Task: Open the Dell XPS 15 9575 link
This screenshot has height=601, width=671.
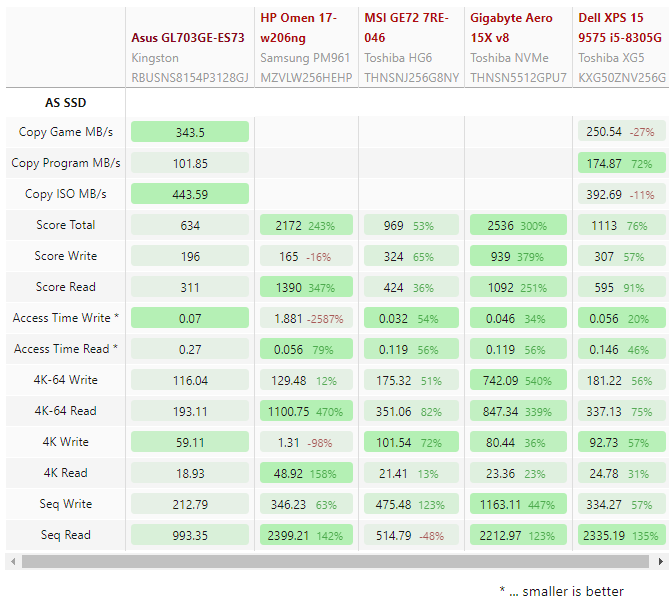Action: point(620,28)
